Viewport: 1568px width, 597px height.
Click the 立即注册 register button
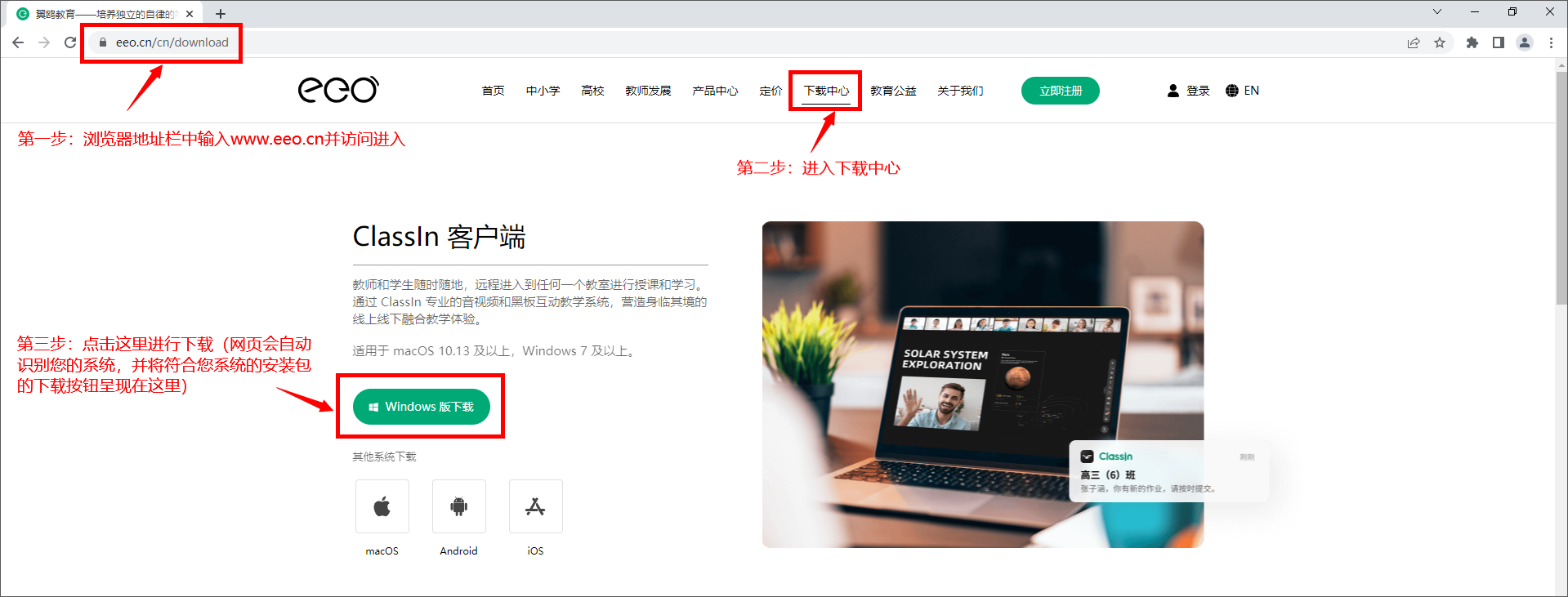tap(1061, 91)
